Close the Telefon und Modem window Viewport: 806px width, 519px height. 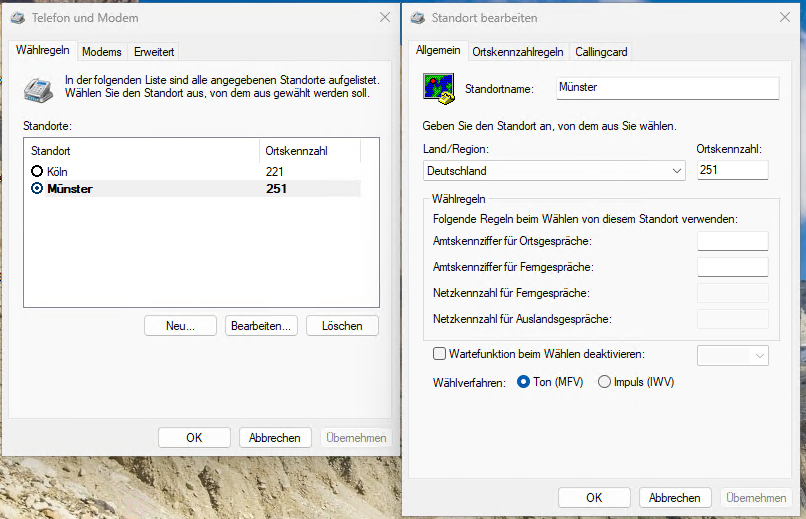click(x=385, y=18)
